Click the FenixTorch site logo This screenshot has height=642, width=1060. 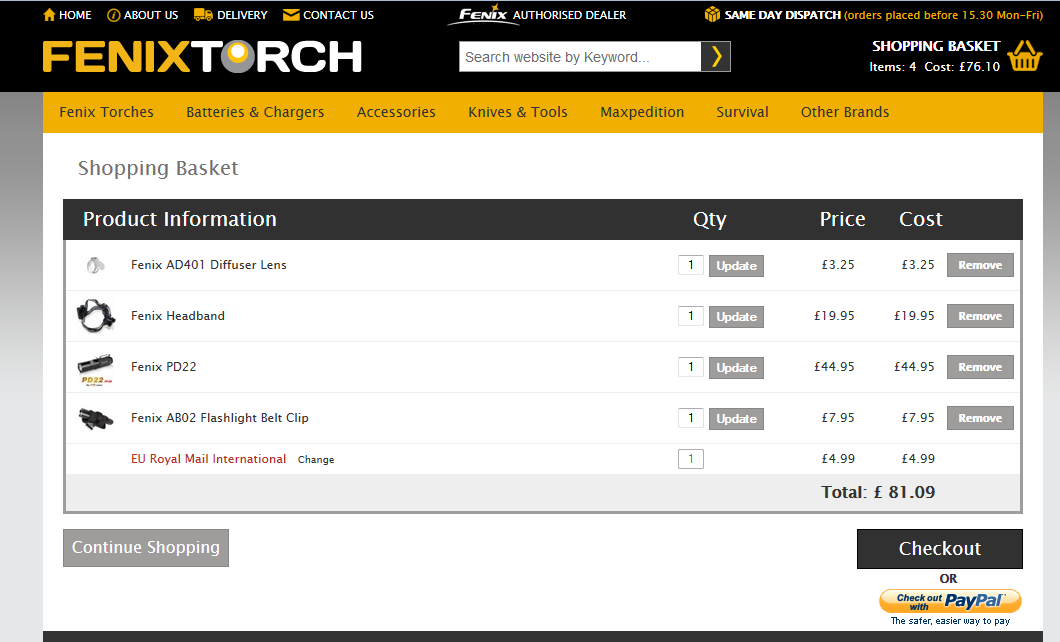(x=200, y=57)
